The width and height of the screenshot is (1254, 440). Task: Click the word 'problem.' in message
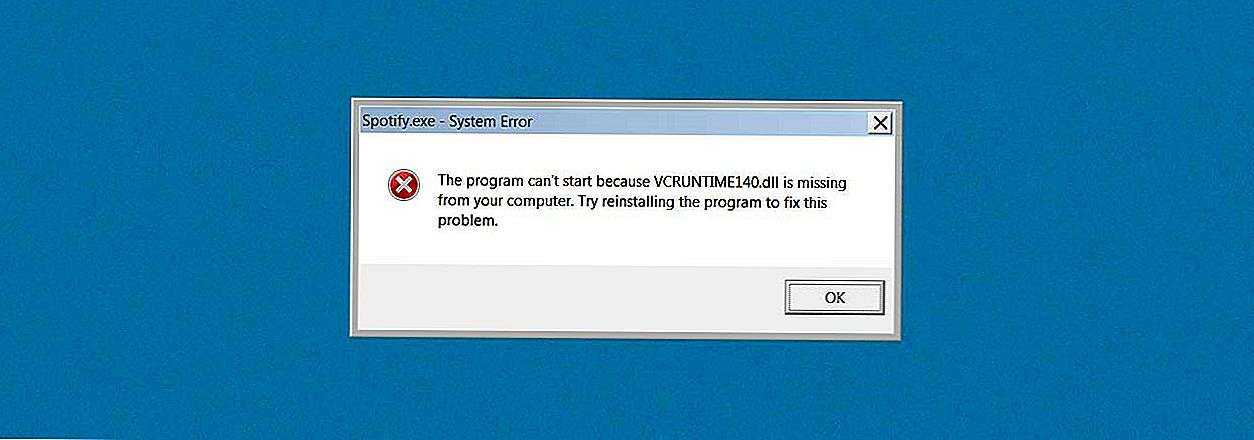pyautogui.click(x=467, y=221)
